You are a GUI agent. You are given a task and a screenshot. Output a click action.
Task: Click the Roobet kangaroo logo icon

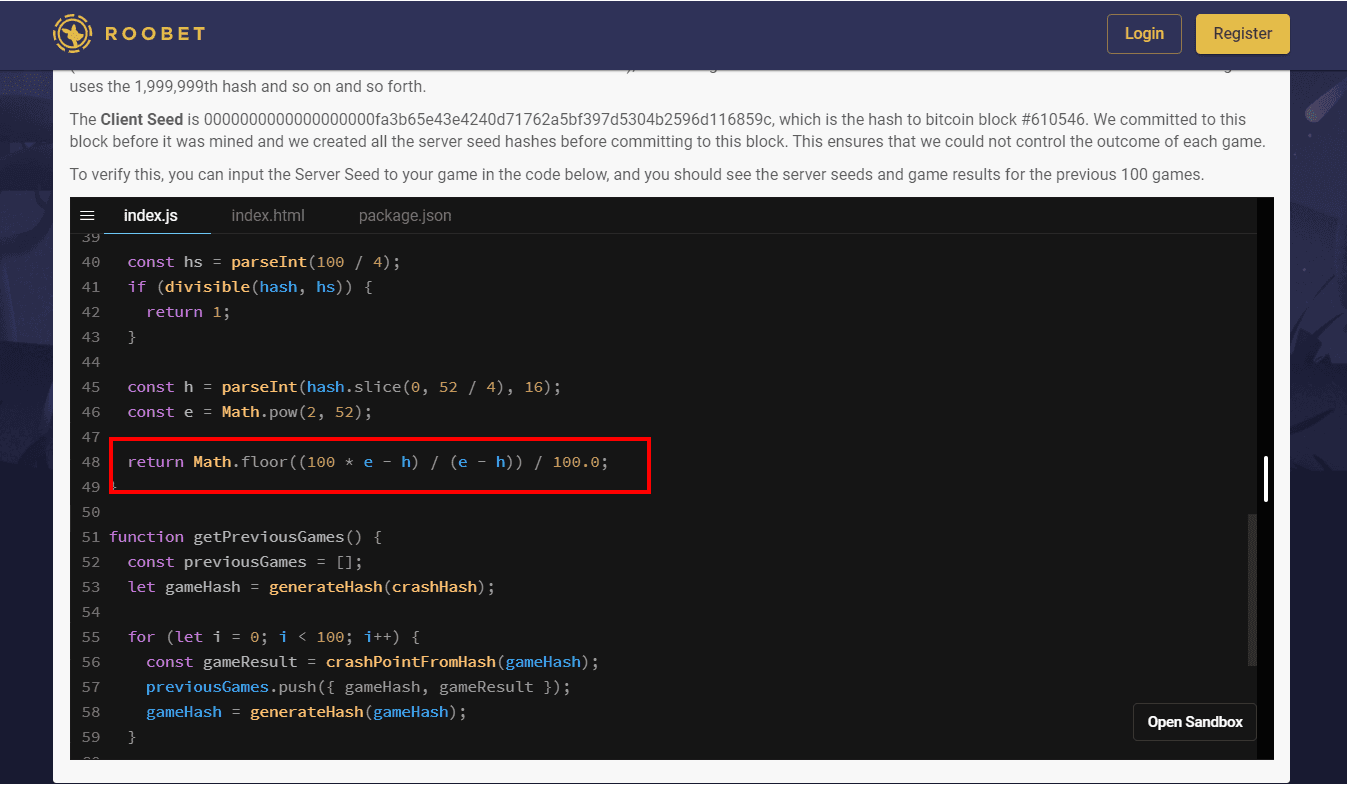point(73,33)
